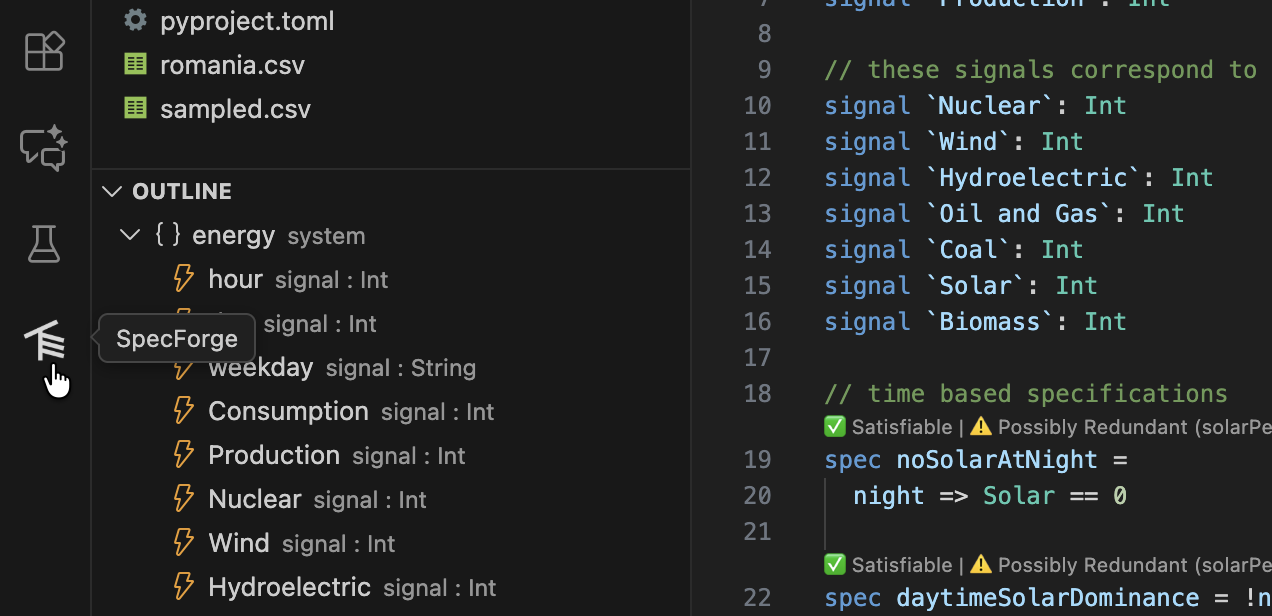Select the Production signal in the outline
The image size is (1272, 616).
click(274, 454)
